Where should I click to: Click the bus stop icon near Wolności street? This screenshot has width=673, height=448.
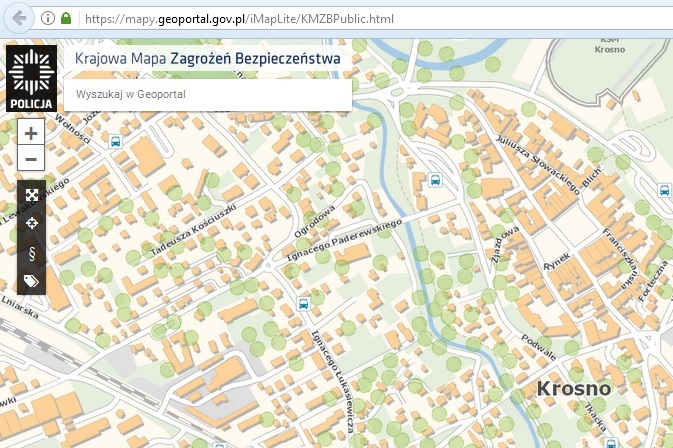pos(115,141)
